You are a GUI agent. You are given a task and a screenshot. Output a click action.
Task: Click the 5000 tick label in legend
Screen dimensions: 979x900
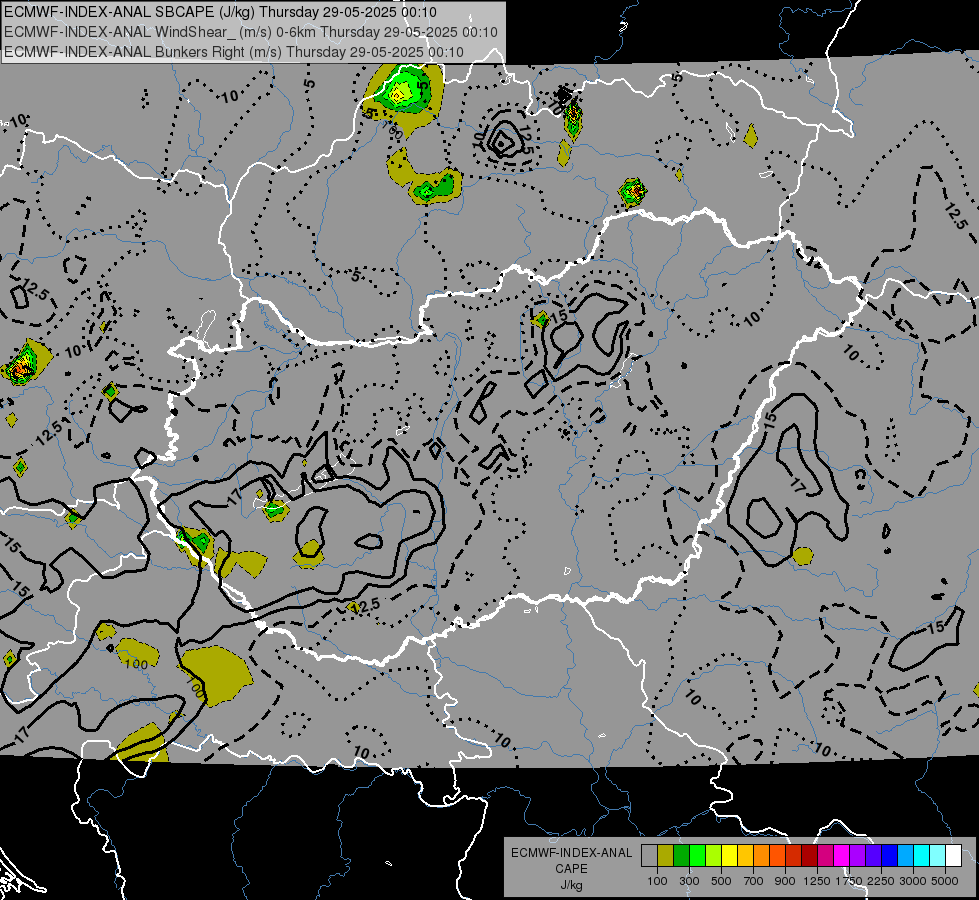(945, 881)
